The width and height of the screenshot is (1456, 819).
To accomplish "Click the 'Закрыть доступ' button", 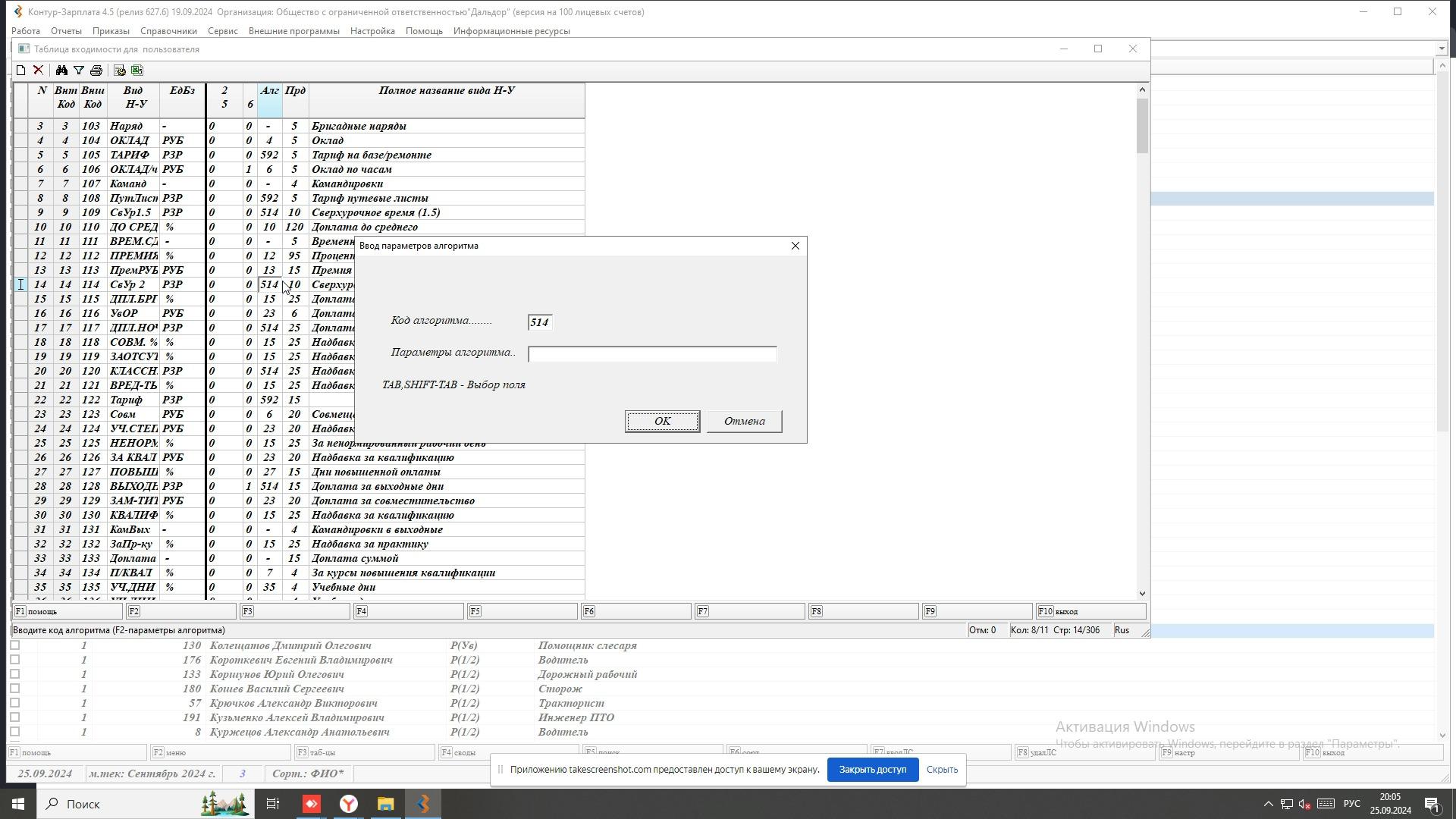I will click(872, 770).
